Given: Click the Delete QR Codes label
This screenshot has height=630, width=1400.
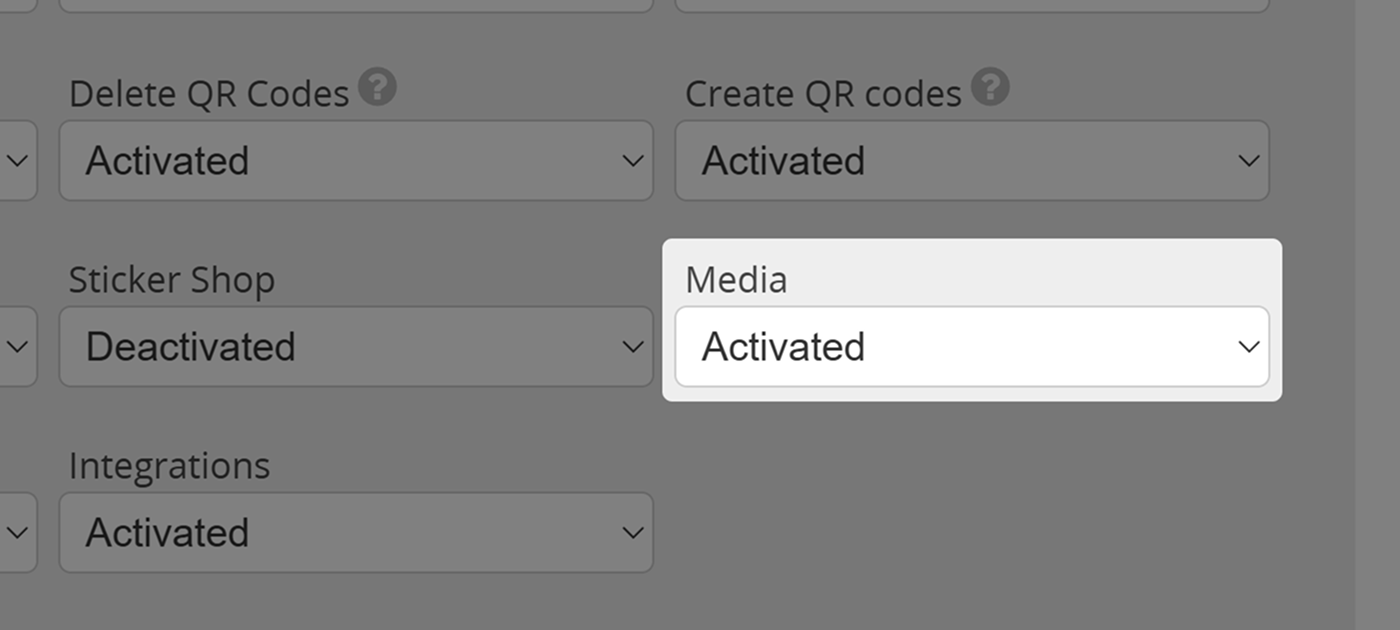Looking at the screenshot, I should 209,93.
